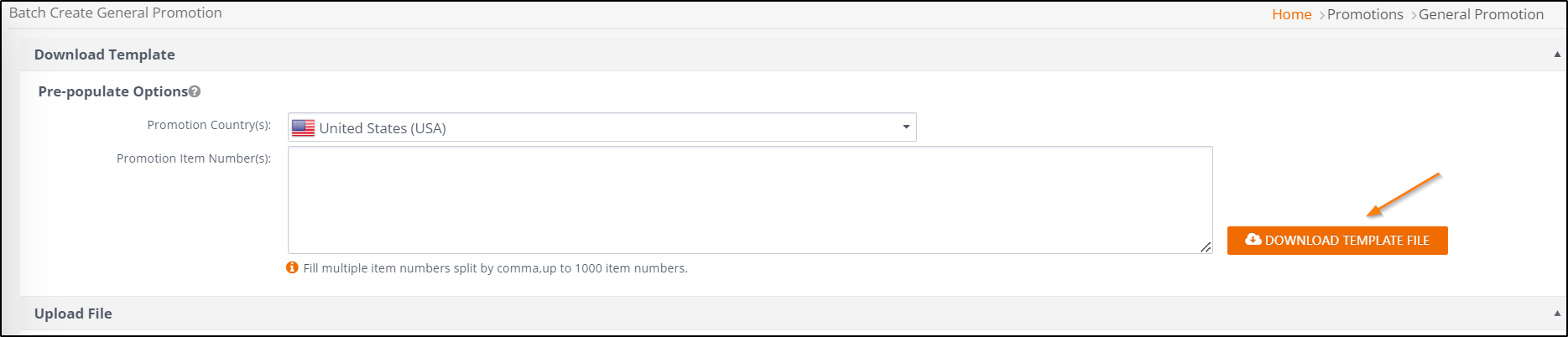Screen dimensions: 1568x337
Task: Open the Promotions breadcrumb
Action: pyautogui.click(x=1365, y=14)
